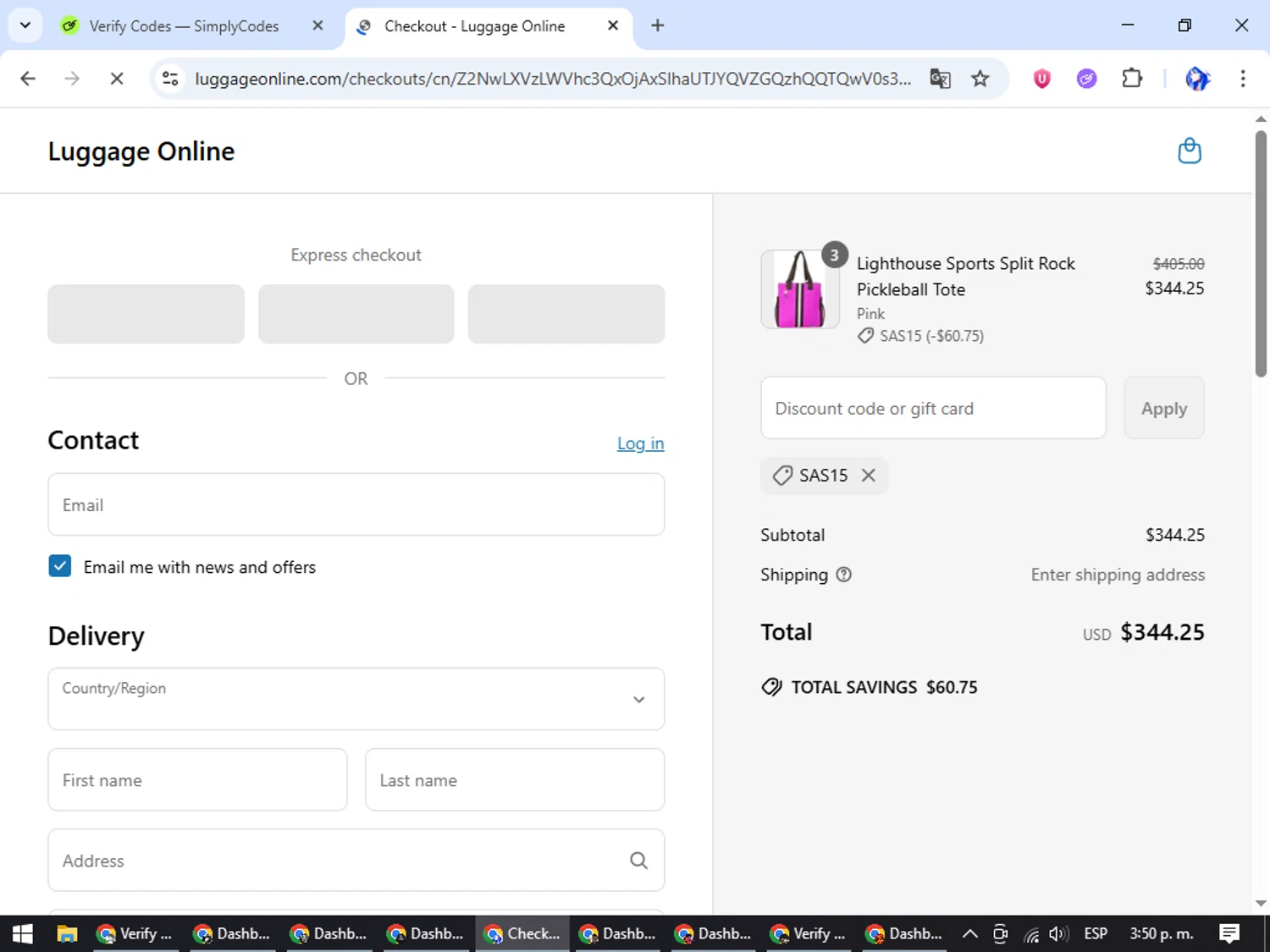Focus the First name field
1270x952 pixels.
(x=197, y=779)
